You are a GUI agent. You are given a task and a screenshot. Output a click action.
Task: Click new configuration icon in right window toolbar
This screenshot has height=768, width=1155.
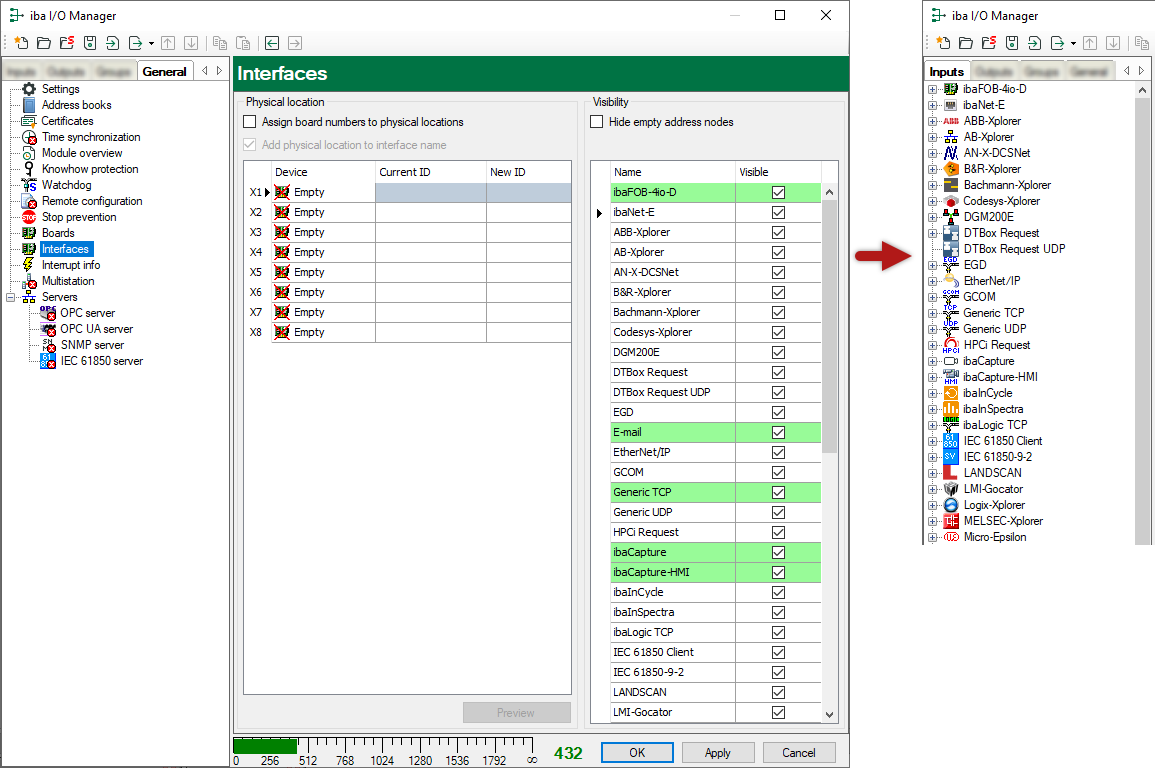coord(944,43)
